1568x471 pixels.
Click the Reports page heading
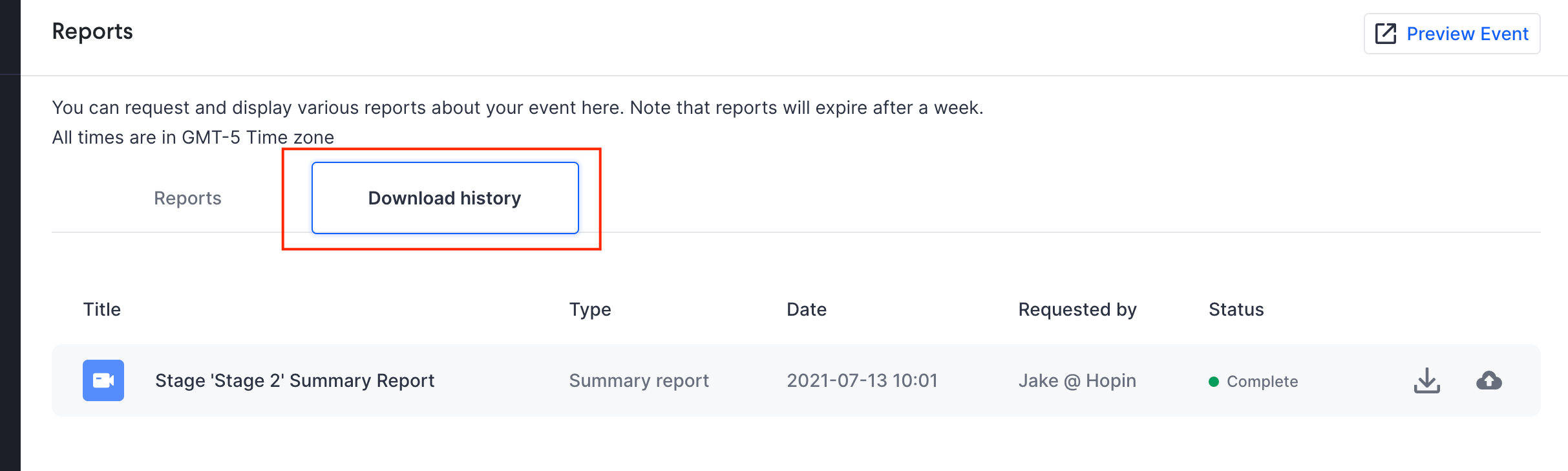coord(92,31)
